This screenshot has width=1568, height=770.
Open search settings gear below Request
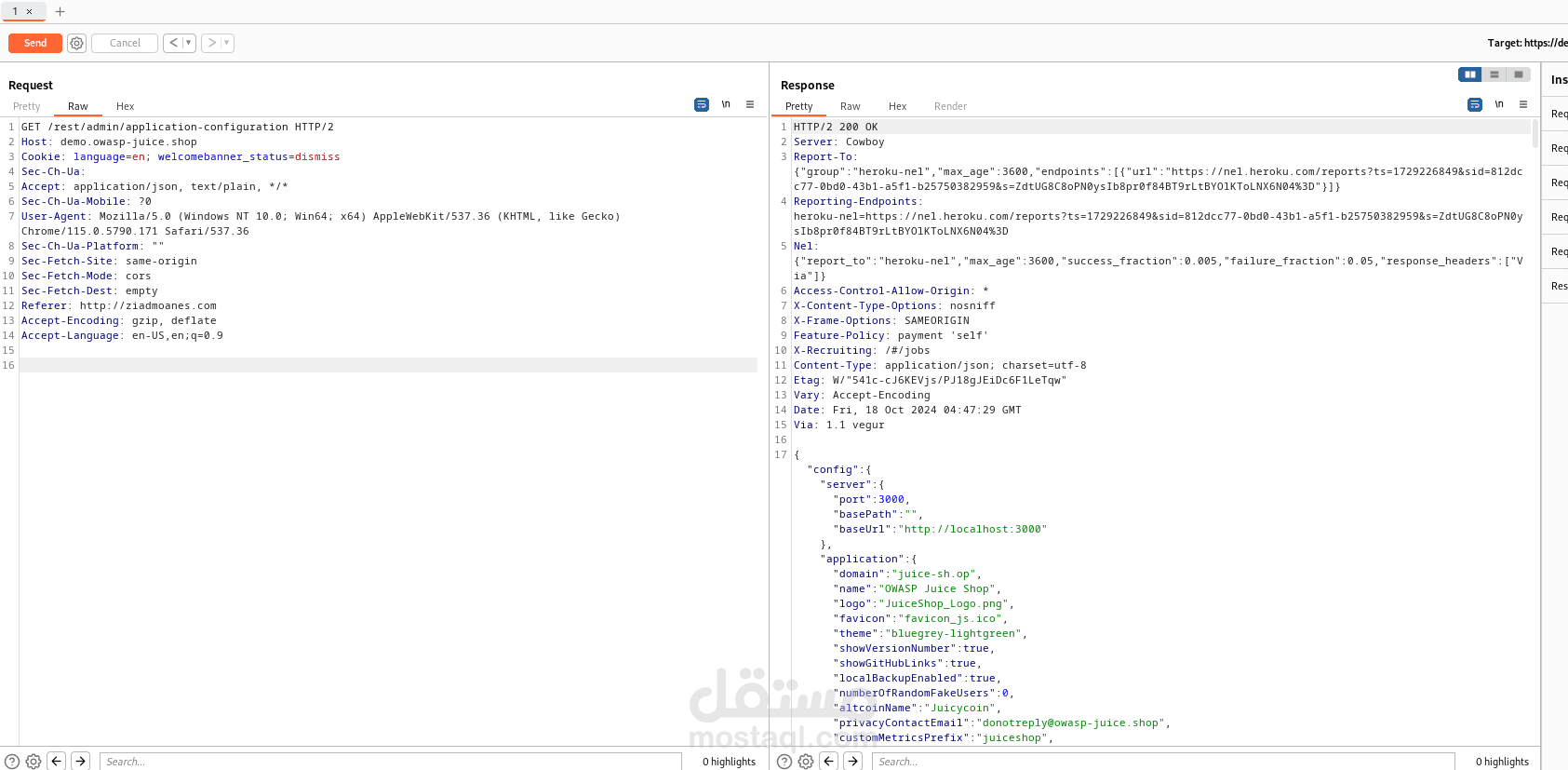[34, 762]
